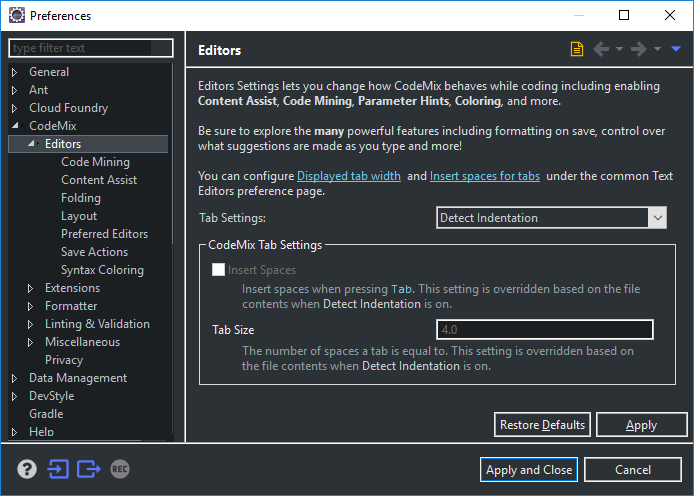Click the filter text search field
The width and height of the screenshot is (694, 496).
[90, 48]
